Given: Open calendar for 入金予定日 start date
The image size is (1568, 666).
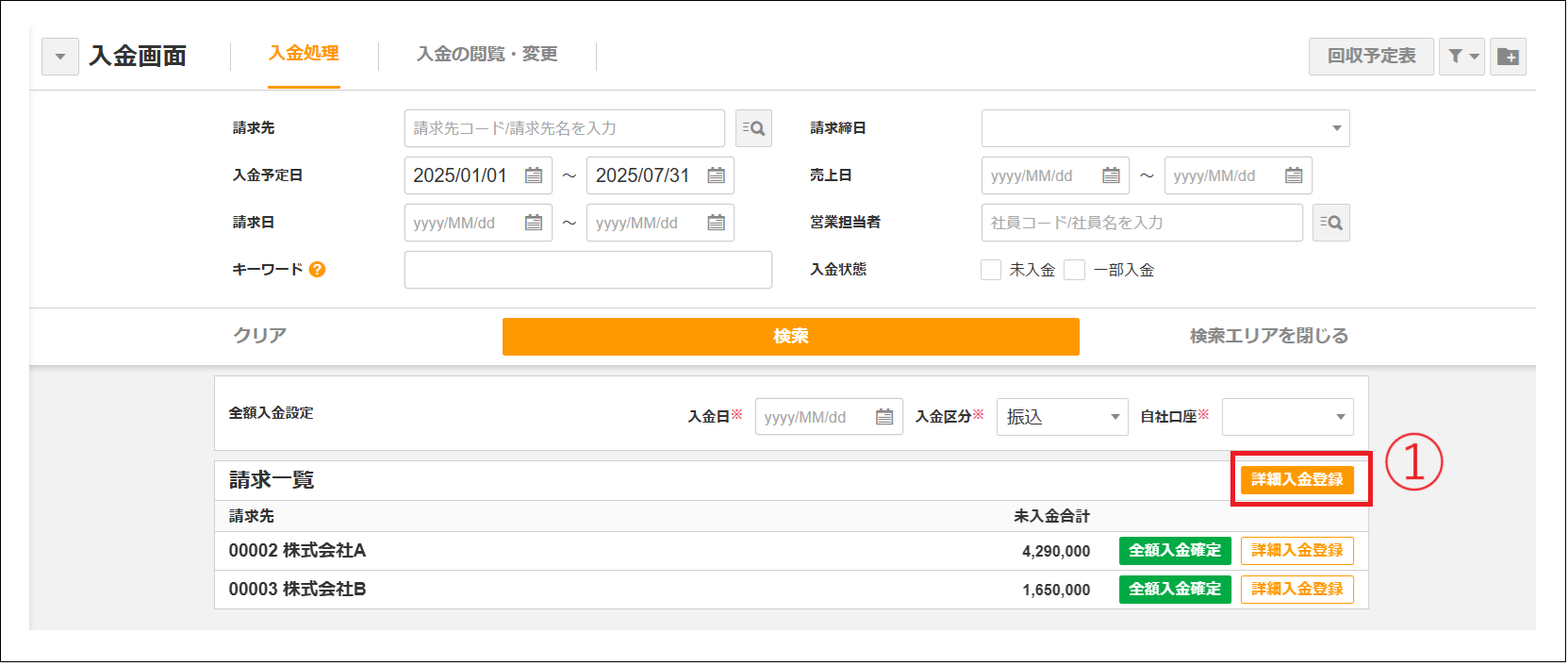Looking at the screenshot, I should coord(534,175).
